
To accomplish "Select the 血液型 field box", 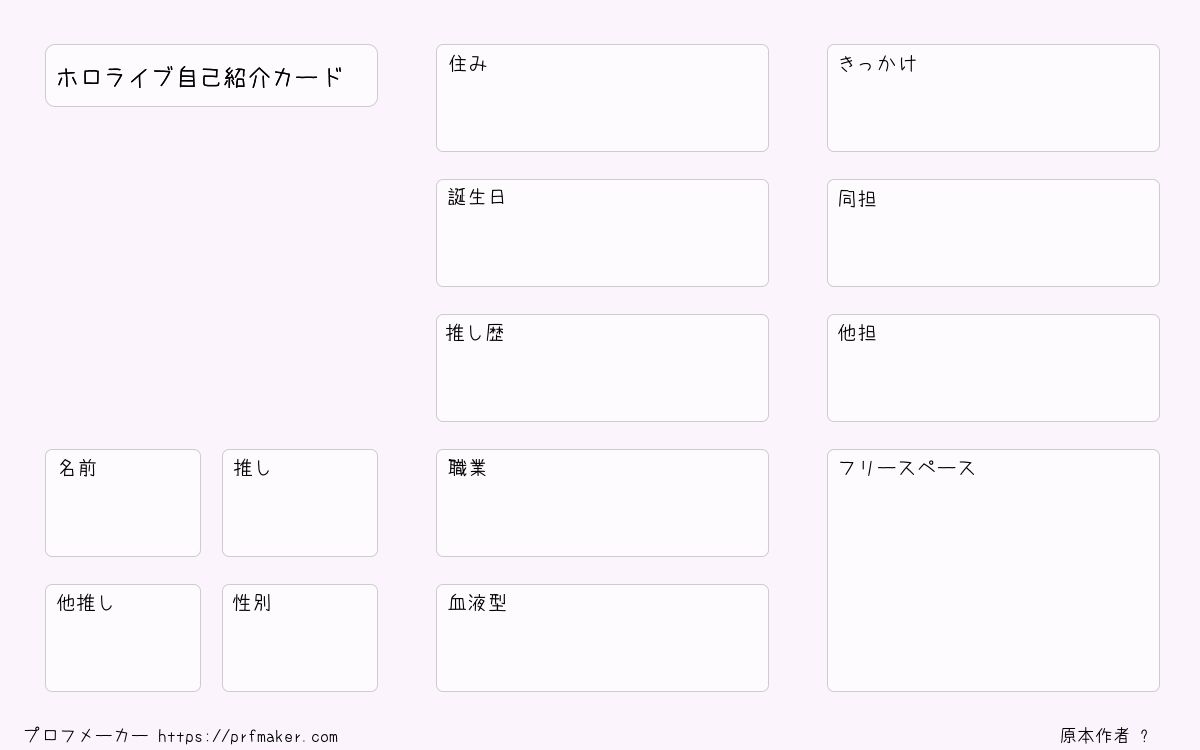I will pos(602,638).
